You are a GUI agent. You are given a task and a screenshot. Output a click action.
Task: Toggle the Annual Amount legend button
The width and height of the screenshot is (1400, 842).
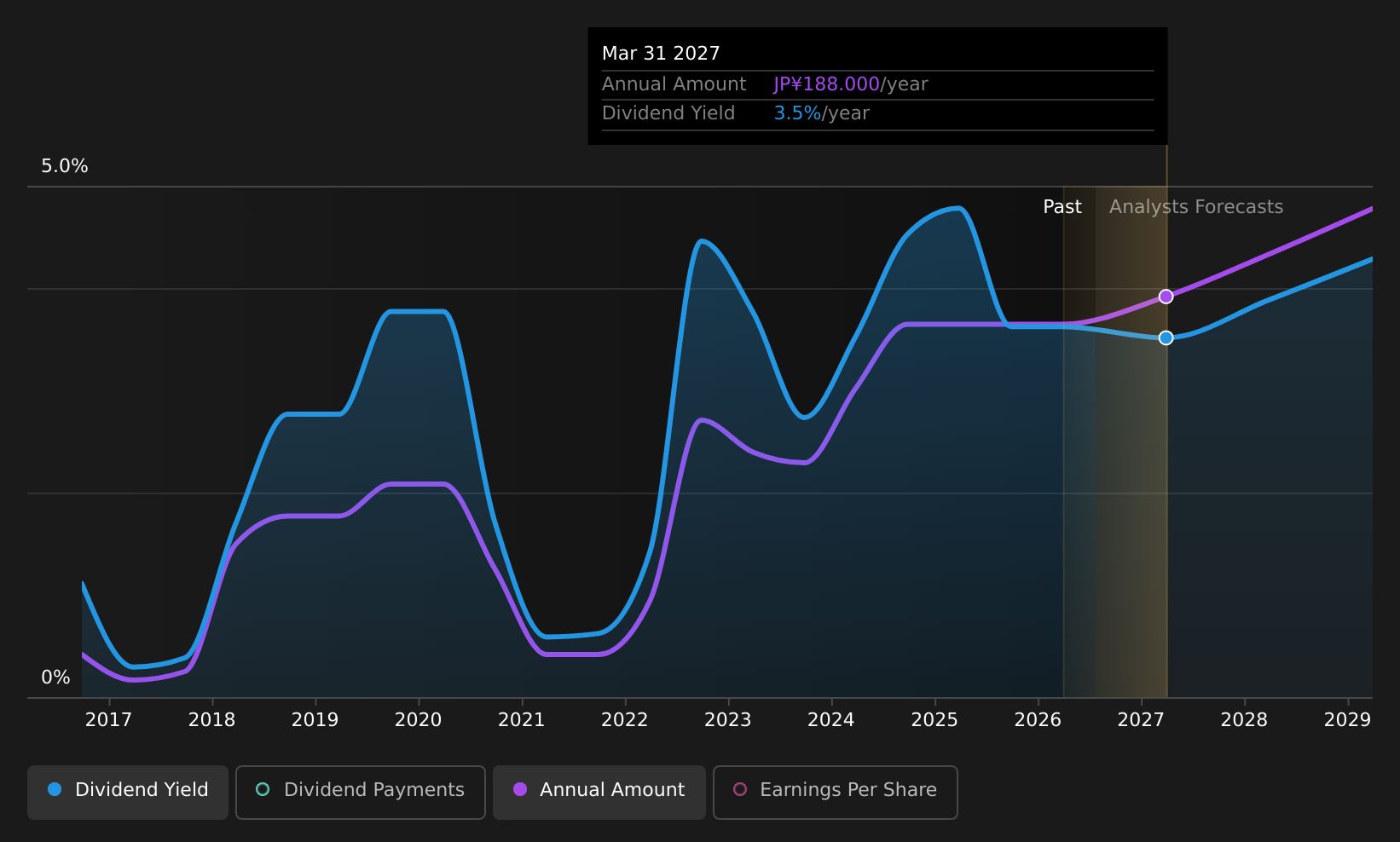tap(599, 792)
